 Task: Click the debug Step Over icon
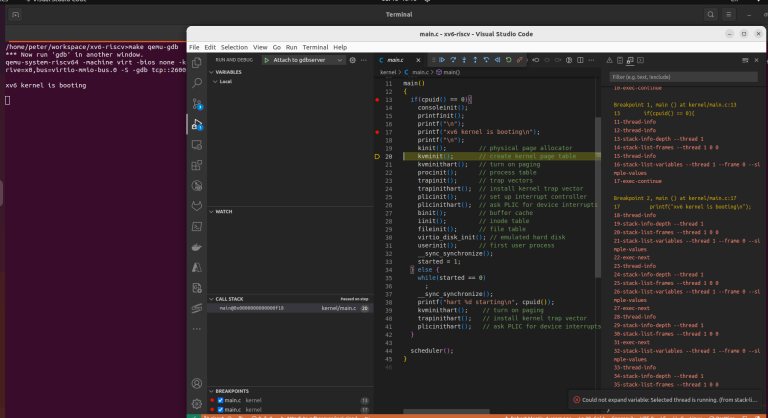453,60
